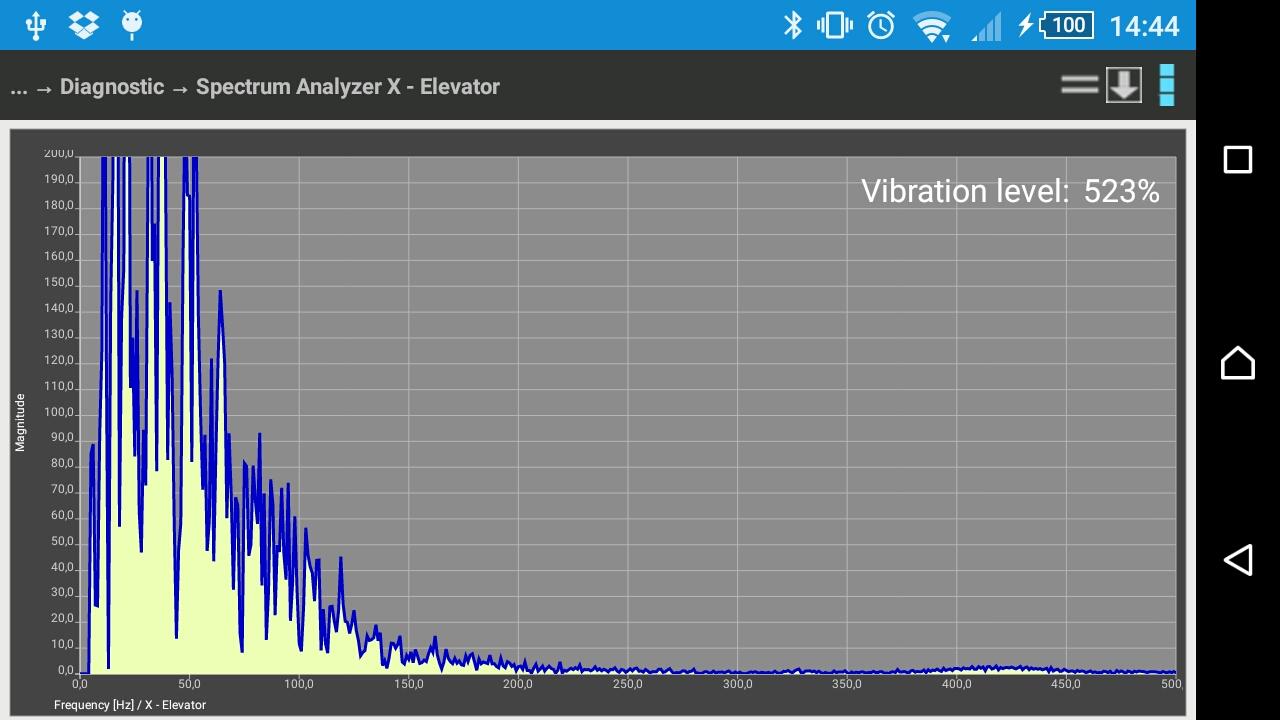Click the Wi-Fi signal icon in the status bar
Screen dimensions: 1280x720
933,25
